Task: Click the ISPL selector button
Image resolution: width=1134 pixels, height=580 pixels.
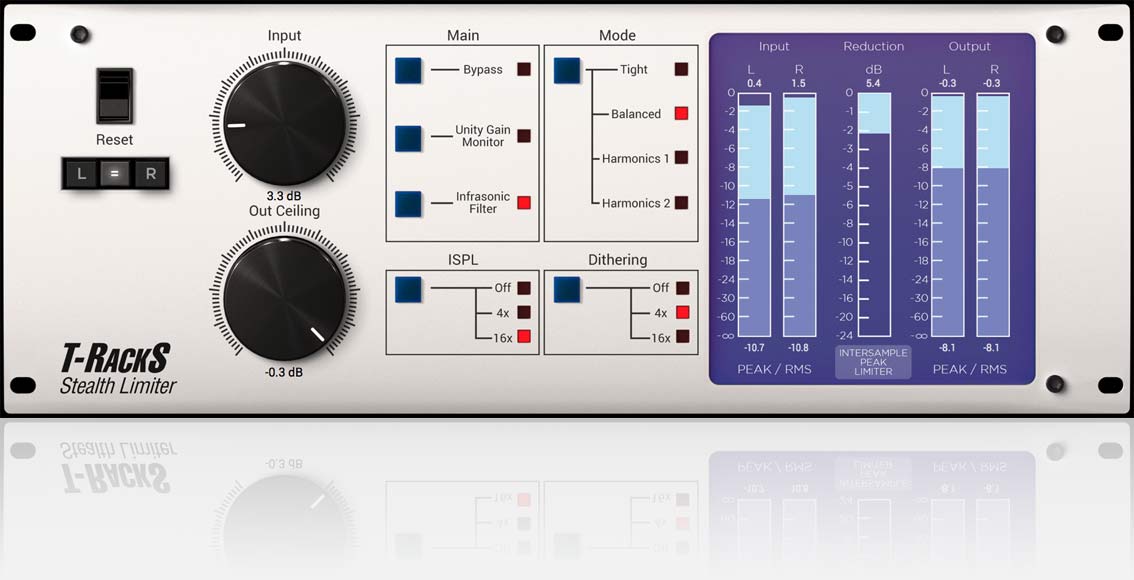Action: click(x=407, y=288)
